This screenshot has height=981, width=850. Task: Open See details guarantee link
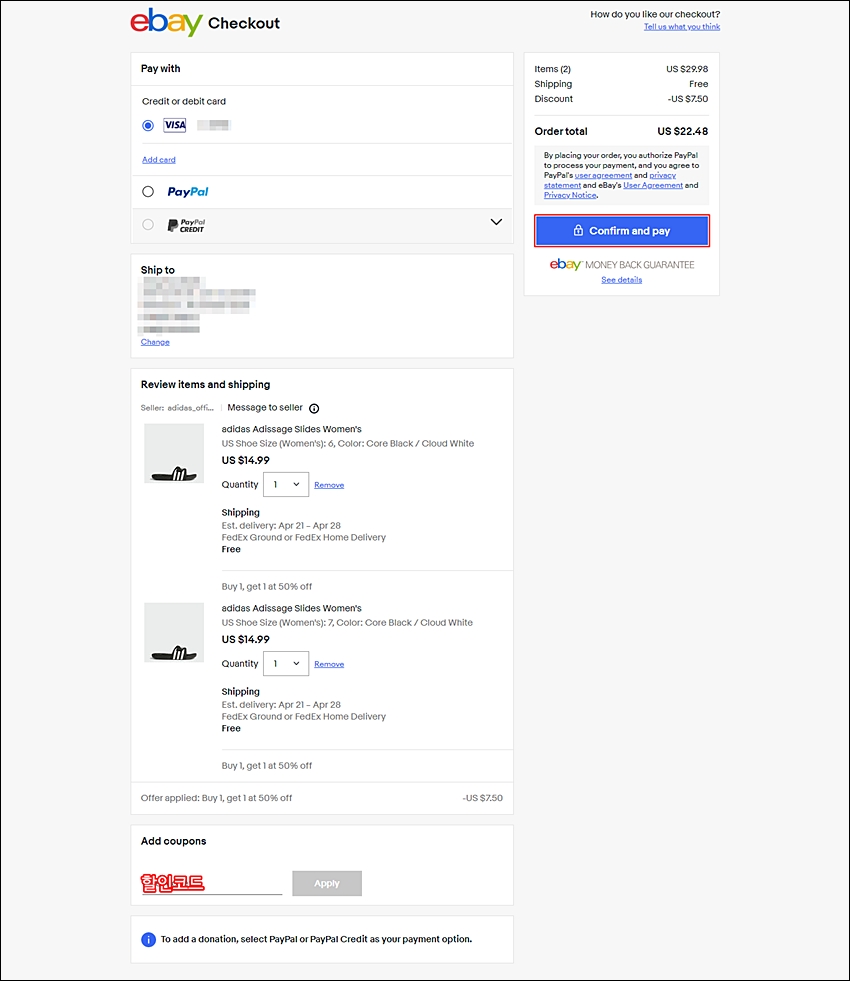point(622,280)
